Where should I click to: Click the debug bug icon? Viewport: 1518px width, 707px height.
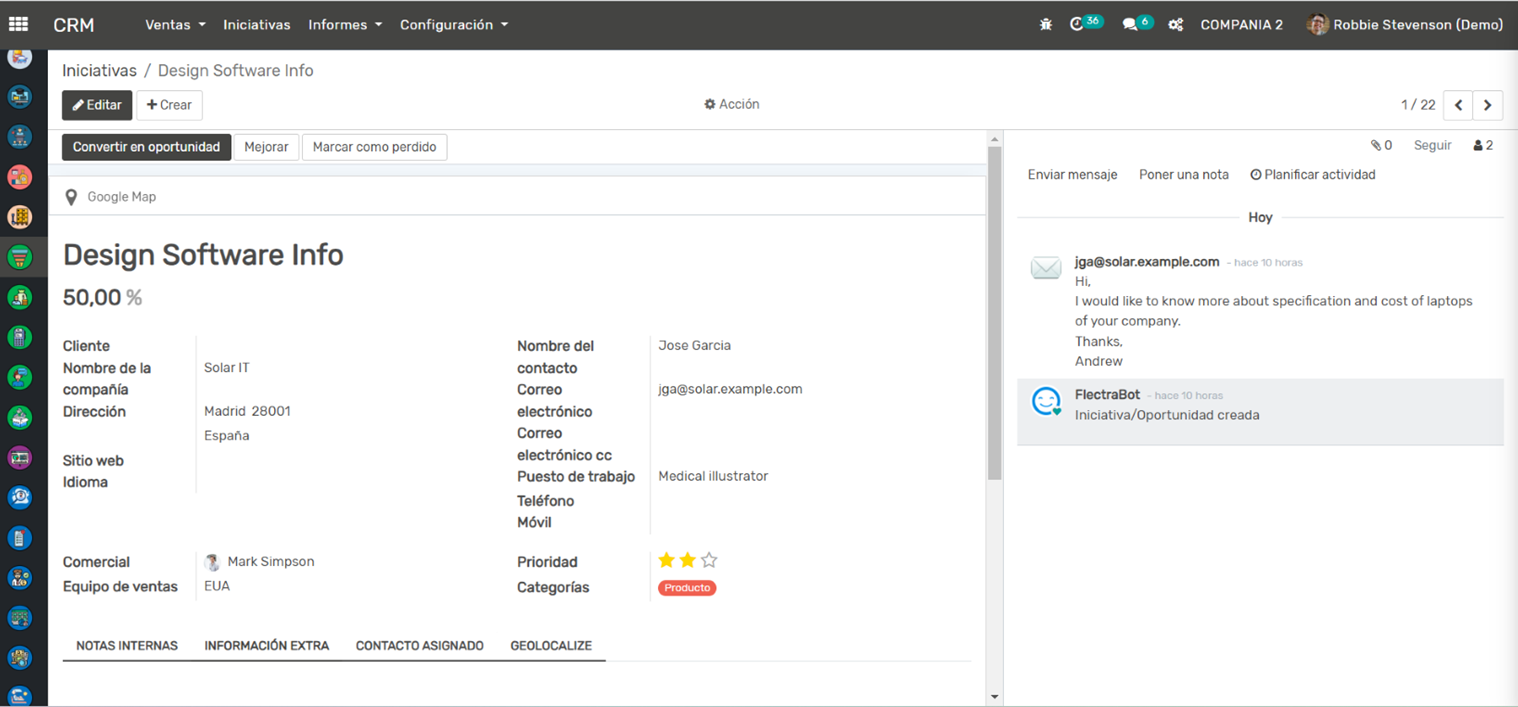[x=1046, y=25]
